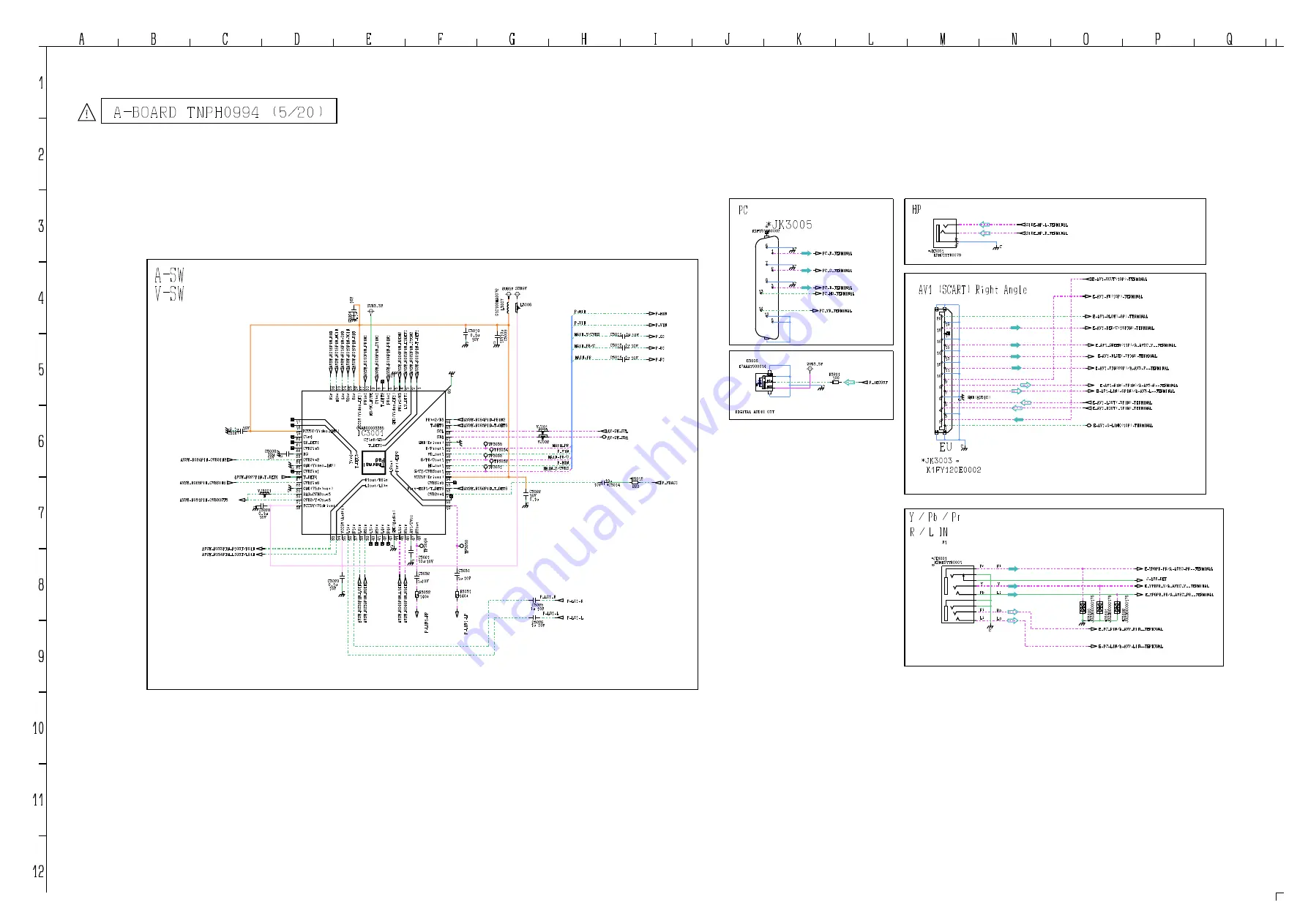Viewport: 1308px width, 924px height.
Task: Click the 'PC' section heading
Action: (x=743, y=210)
